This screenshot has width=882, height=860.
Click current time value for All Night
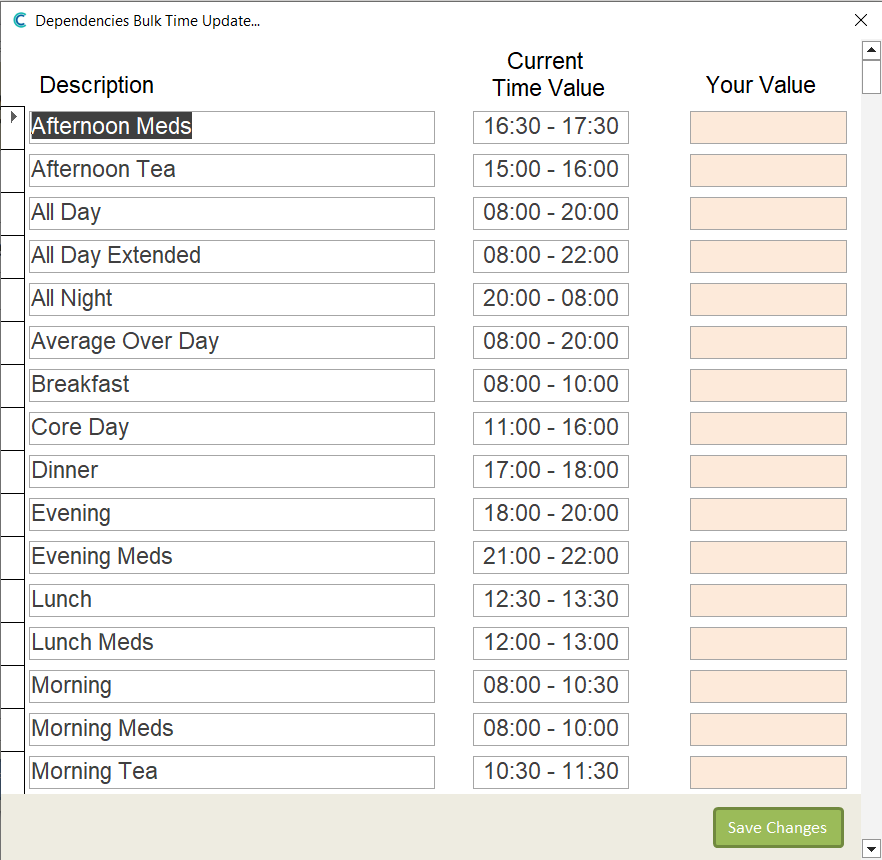point(550,299)
